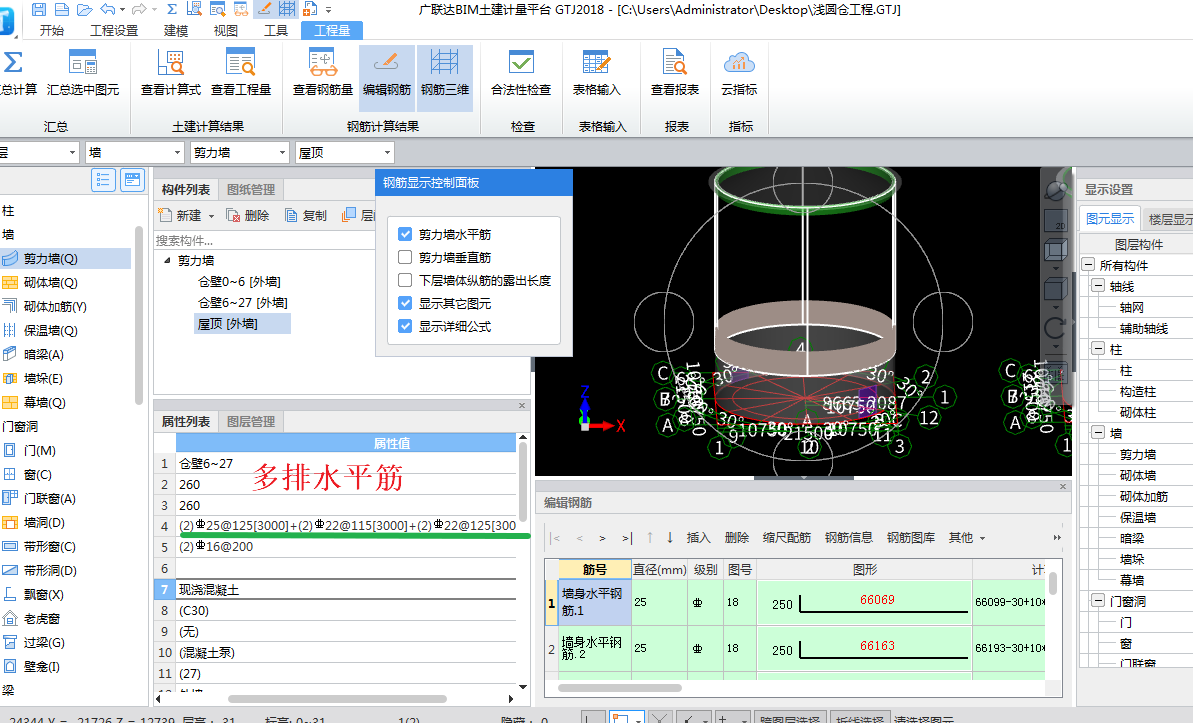
Task: Click the vertical scrollbar of the rebar table
Action: click(x=1053, y=583)
